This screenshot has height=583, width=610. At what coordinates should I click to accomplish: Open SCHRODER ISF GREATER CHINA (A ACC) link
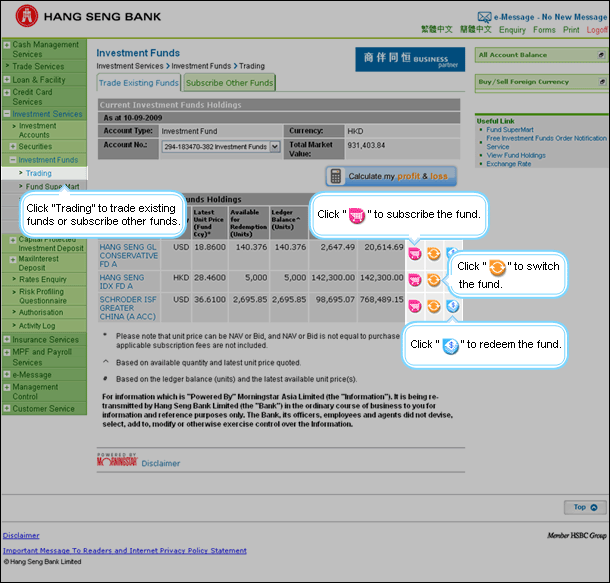coord(128,308)
